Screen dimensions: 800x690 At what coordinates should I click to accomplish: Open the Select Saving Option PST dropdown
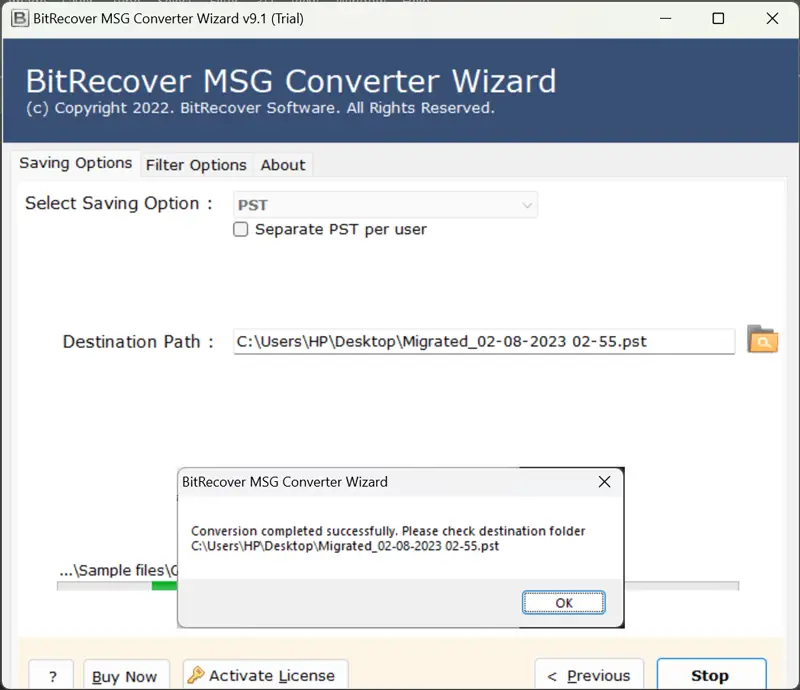[x=385, y=205]
